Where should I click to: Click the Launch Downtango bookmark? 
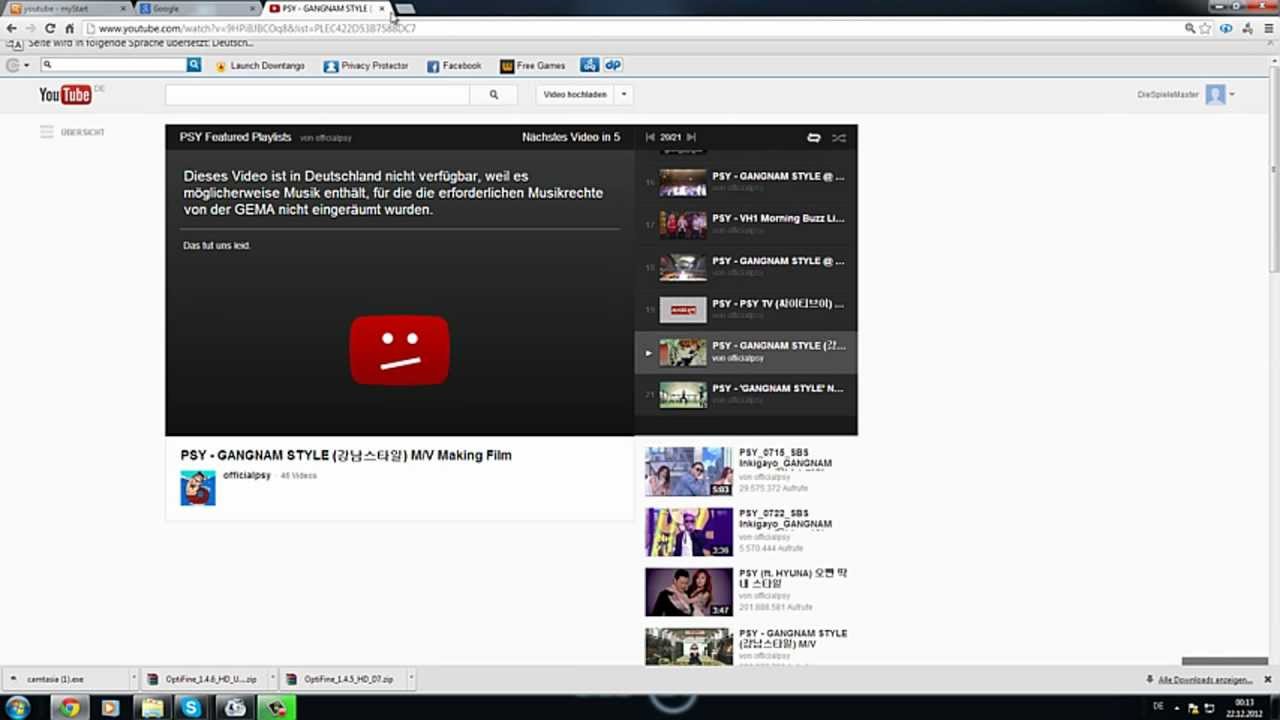point(260,65)
